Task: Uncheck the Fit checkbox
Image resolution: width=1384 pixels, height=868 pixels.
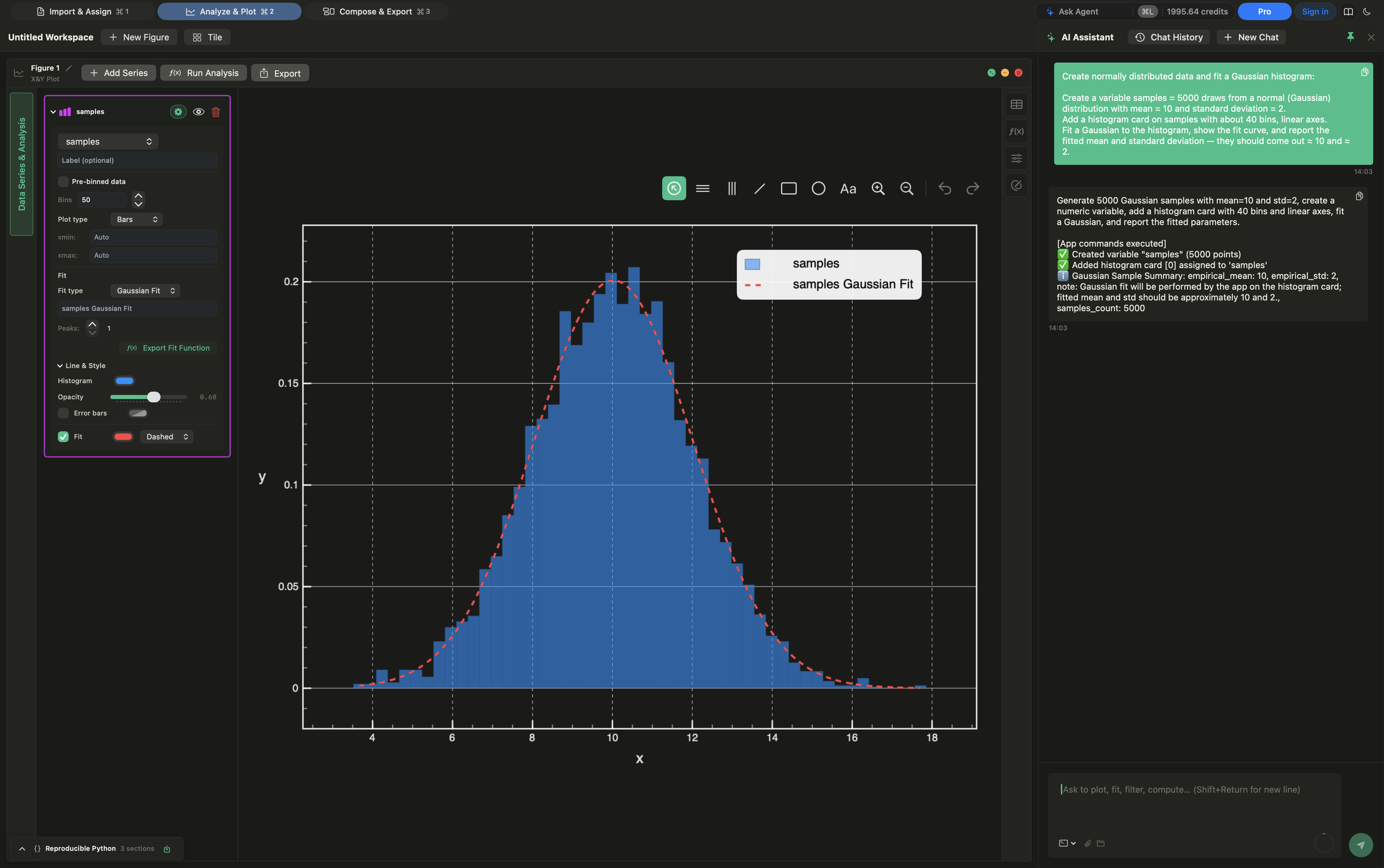Action: point(63,437)
